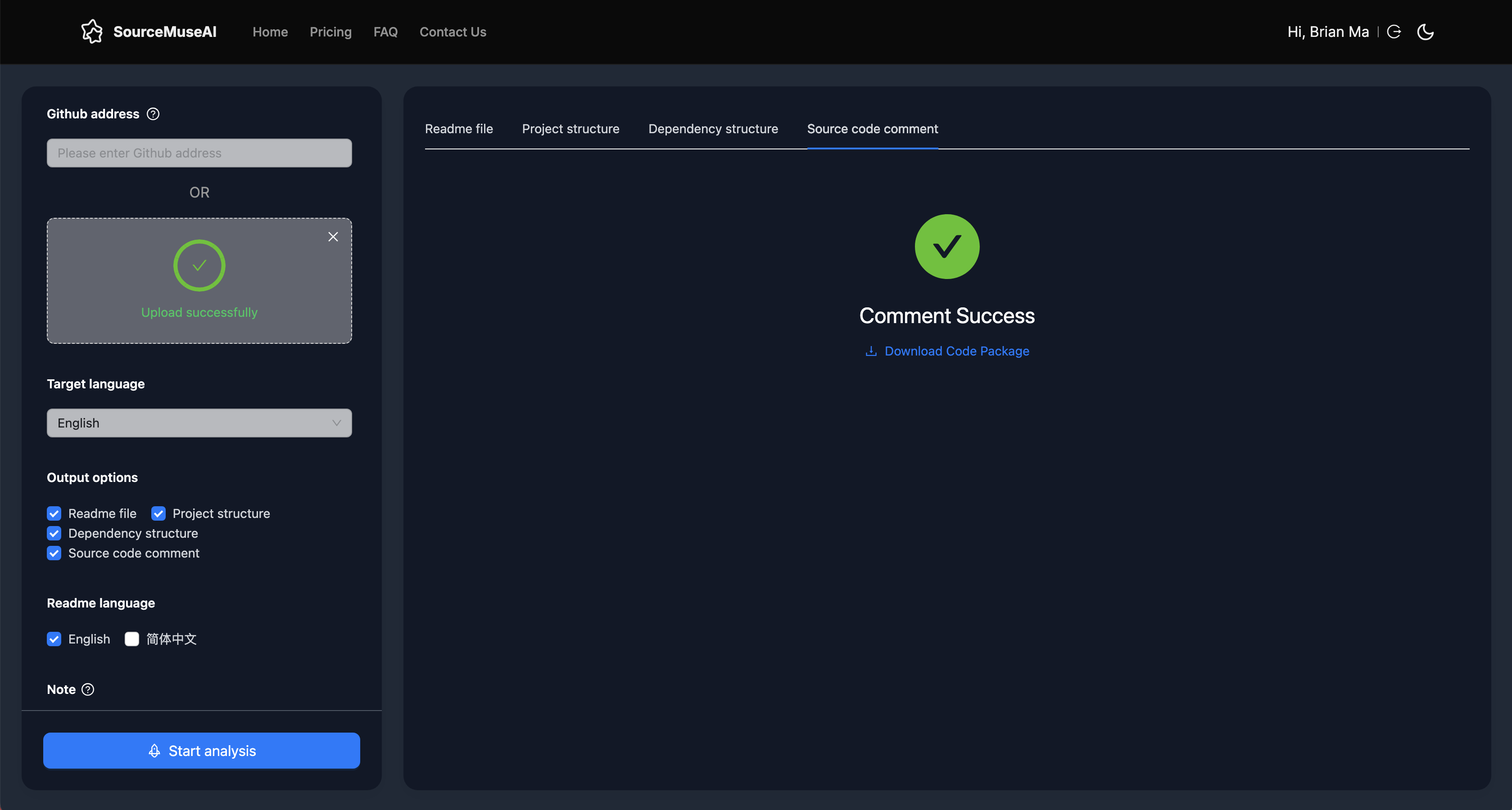1512x810 pixels.
Task: Close the uploaded file panel
Action: [x=333, y=236]
